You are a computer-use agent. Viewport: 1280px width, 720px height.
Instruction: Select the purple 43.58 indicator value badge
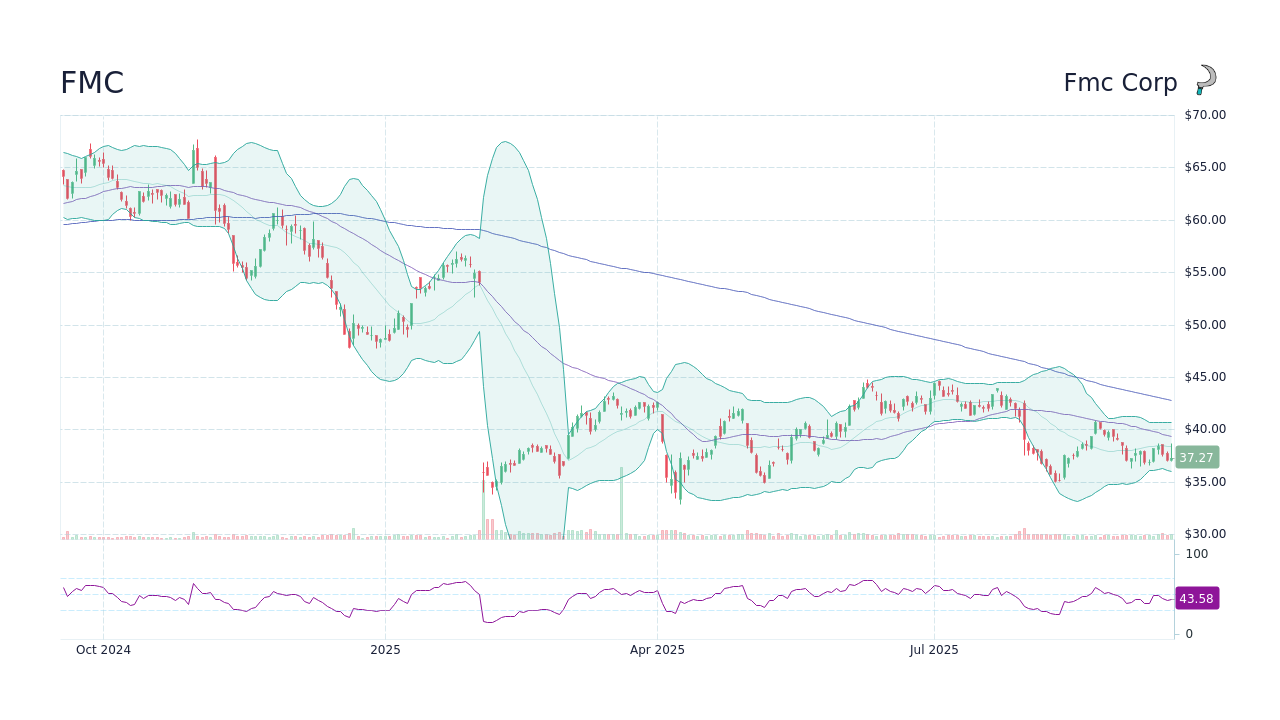click(x=1197, y=598)
